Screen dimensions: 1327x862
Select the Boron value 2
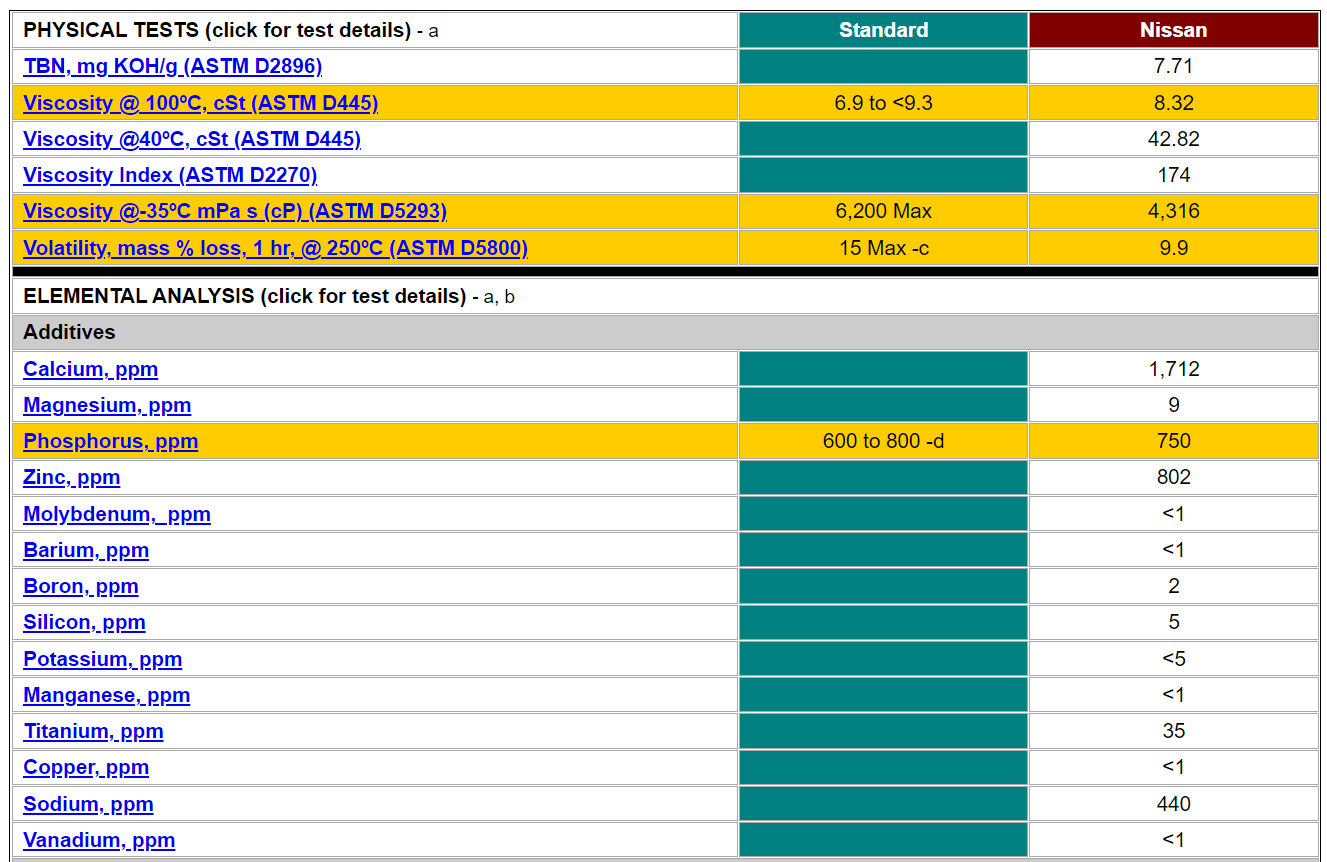tap(1173, 586)
